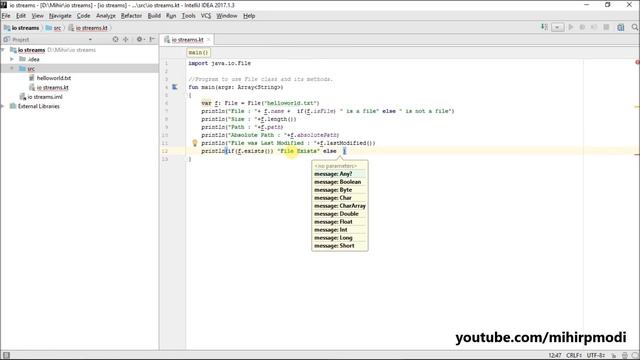Click the Stop icon in toolbar
This screenshot has width=640, height=360.
(606, 27)
